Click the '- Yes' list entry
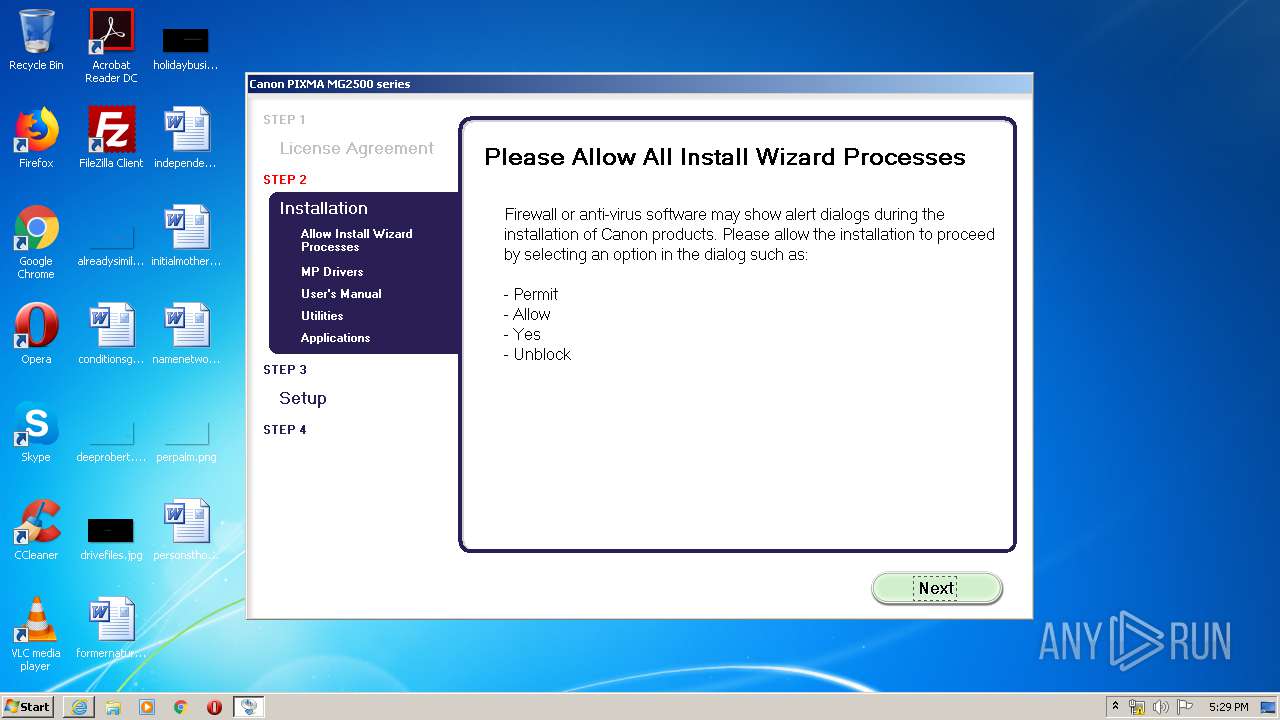Screen dimensions: 1280x720 coord(522,334)
